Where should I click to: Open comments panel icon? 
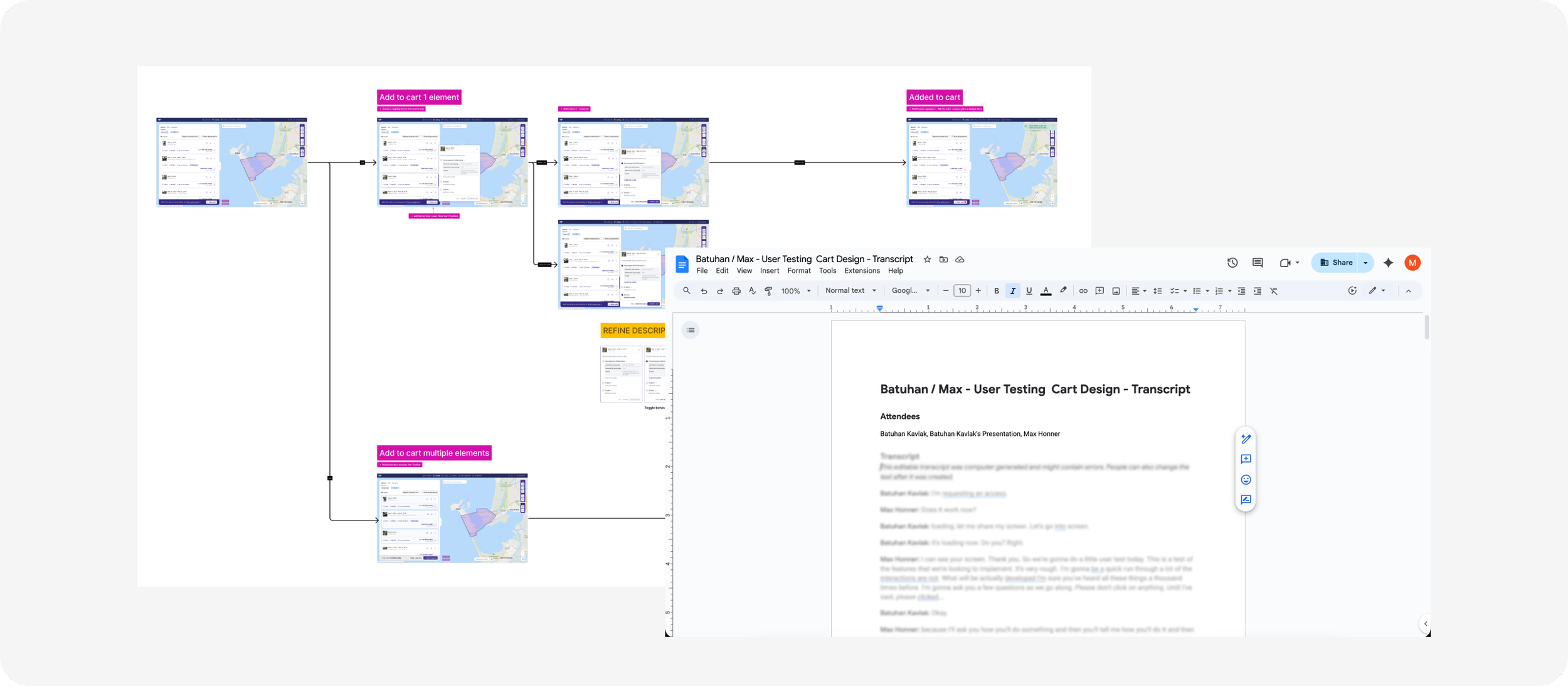(x=1257, y=263)
